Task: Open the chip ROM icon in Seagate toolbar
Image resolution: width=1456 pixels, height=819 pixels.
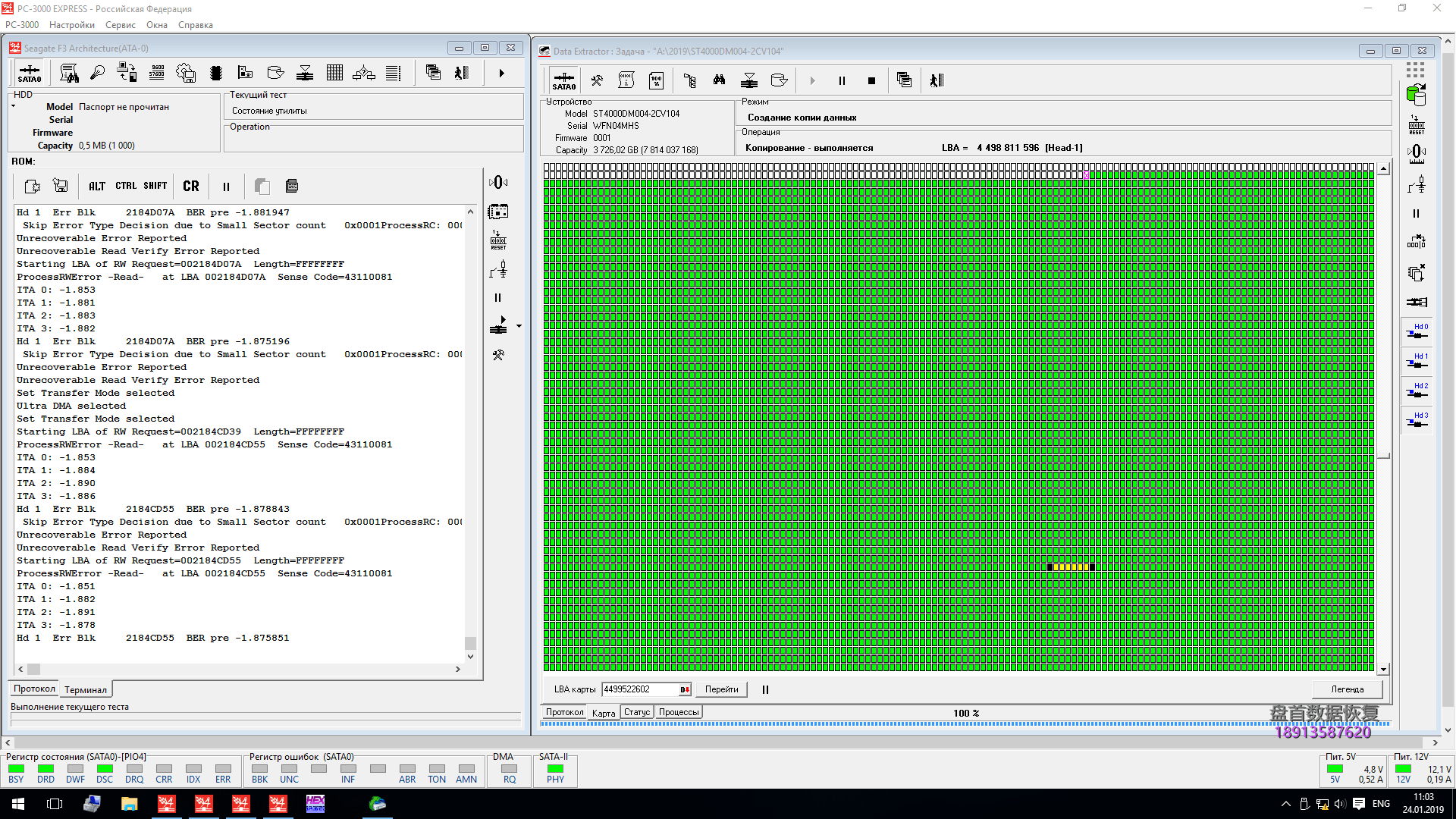Action: (216, 73)
